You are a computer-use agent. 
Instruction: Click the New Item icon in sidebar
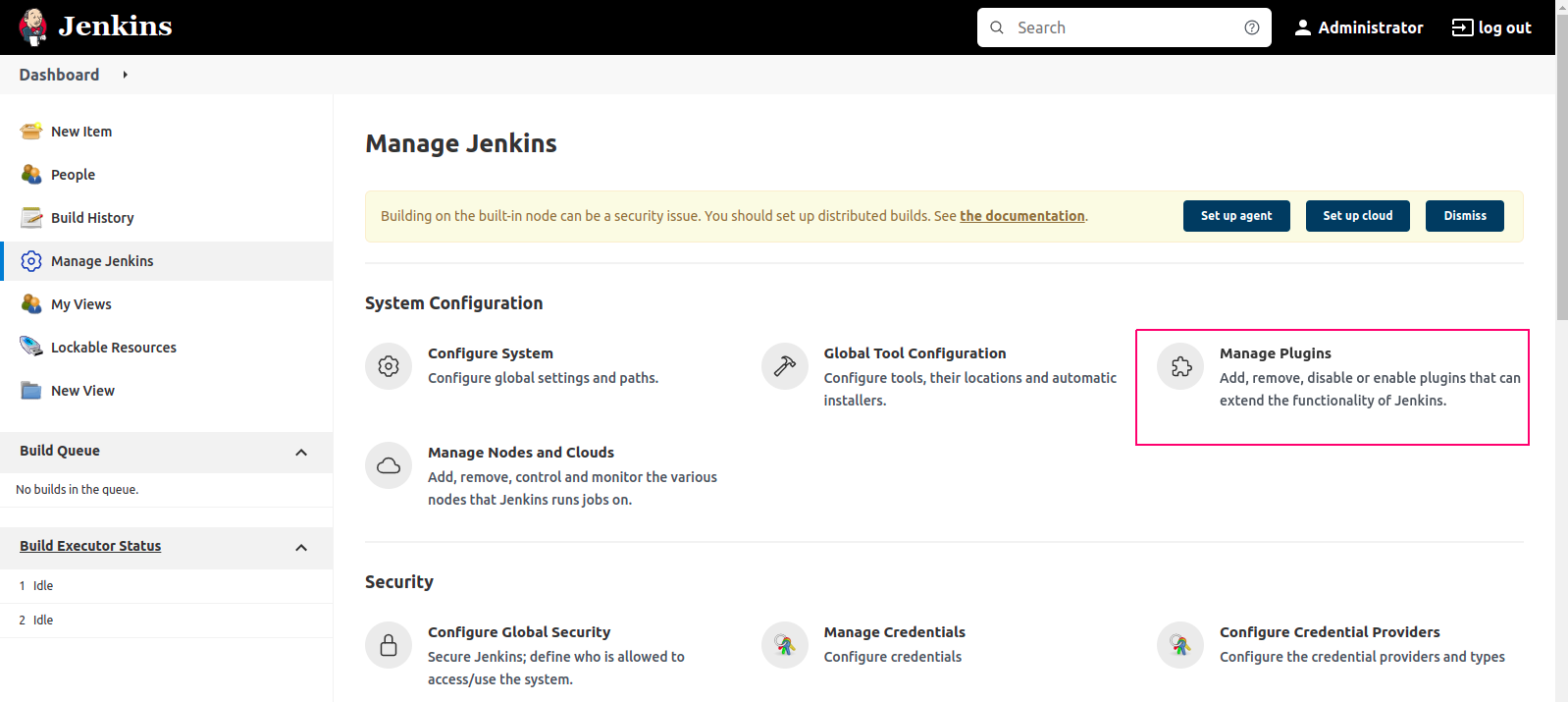(x=31, y=132)
